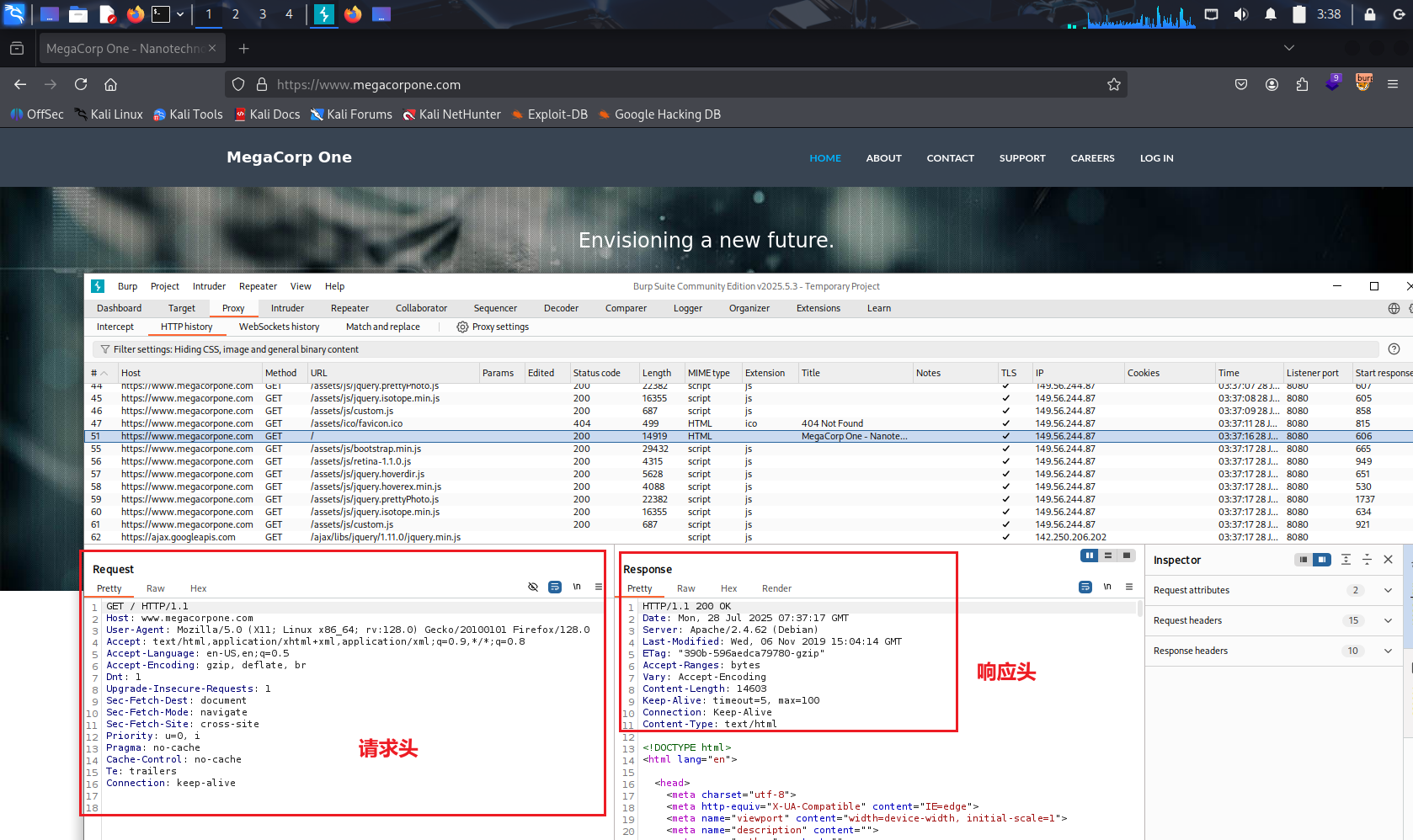Sort history by the # column
The image size is (1413, 840).
click(x=100, y=373)
